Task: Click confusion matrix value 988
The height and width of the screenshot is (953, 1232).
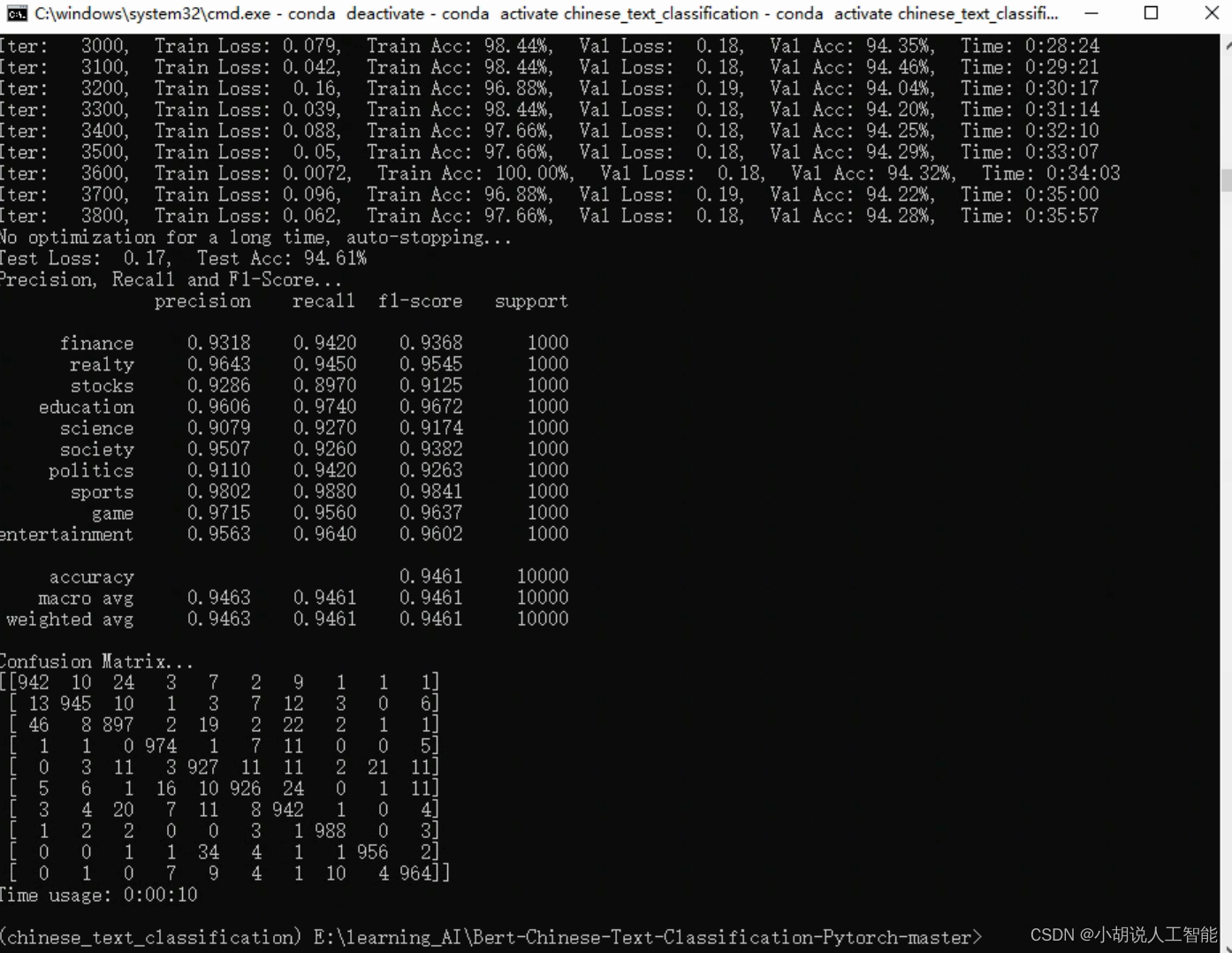Action: pyautogui.click(x=330, y=831)
